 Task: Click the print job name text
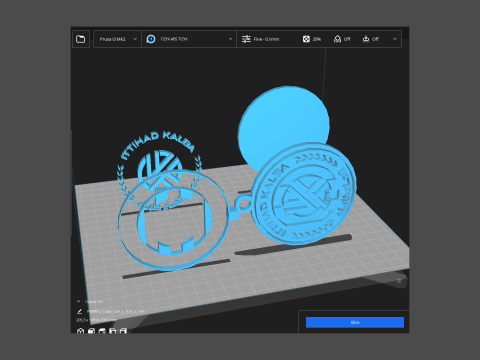click(116, 311)
